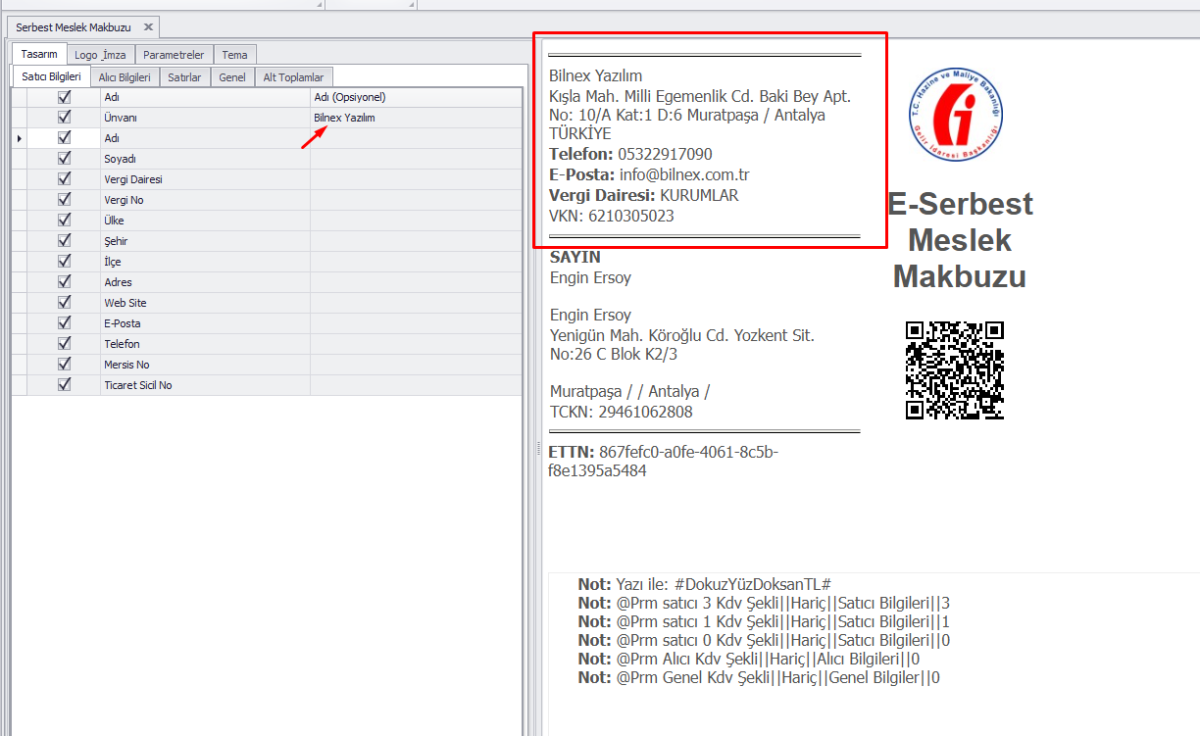
Task: Open the Parametreler tab
Action: (x=173, y=55)
